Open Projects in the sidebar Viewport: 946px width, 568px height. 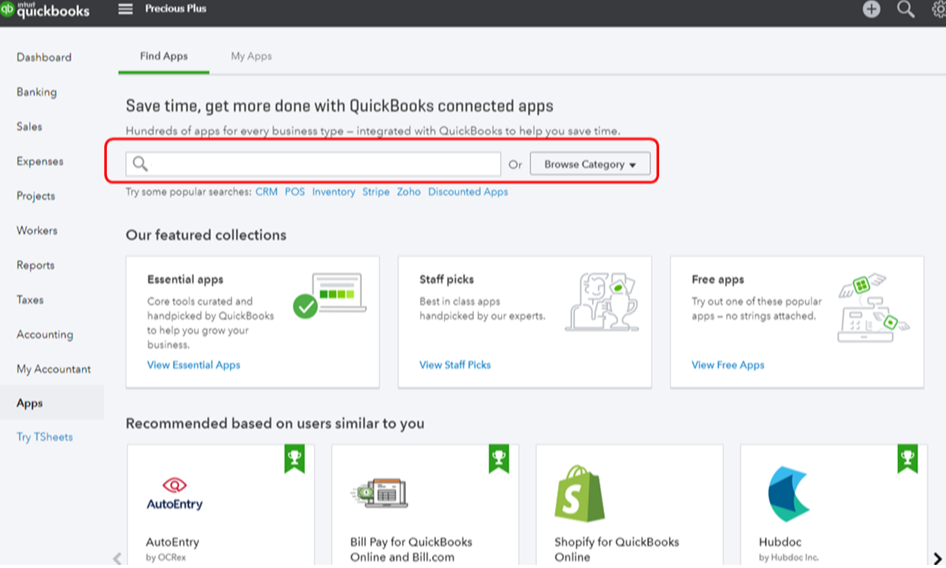click(36, 196)
